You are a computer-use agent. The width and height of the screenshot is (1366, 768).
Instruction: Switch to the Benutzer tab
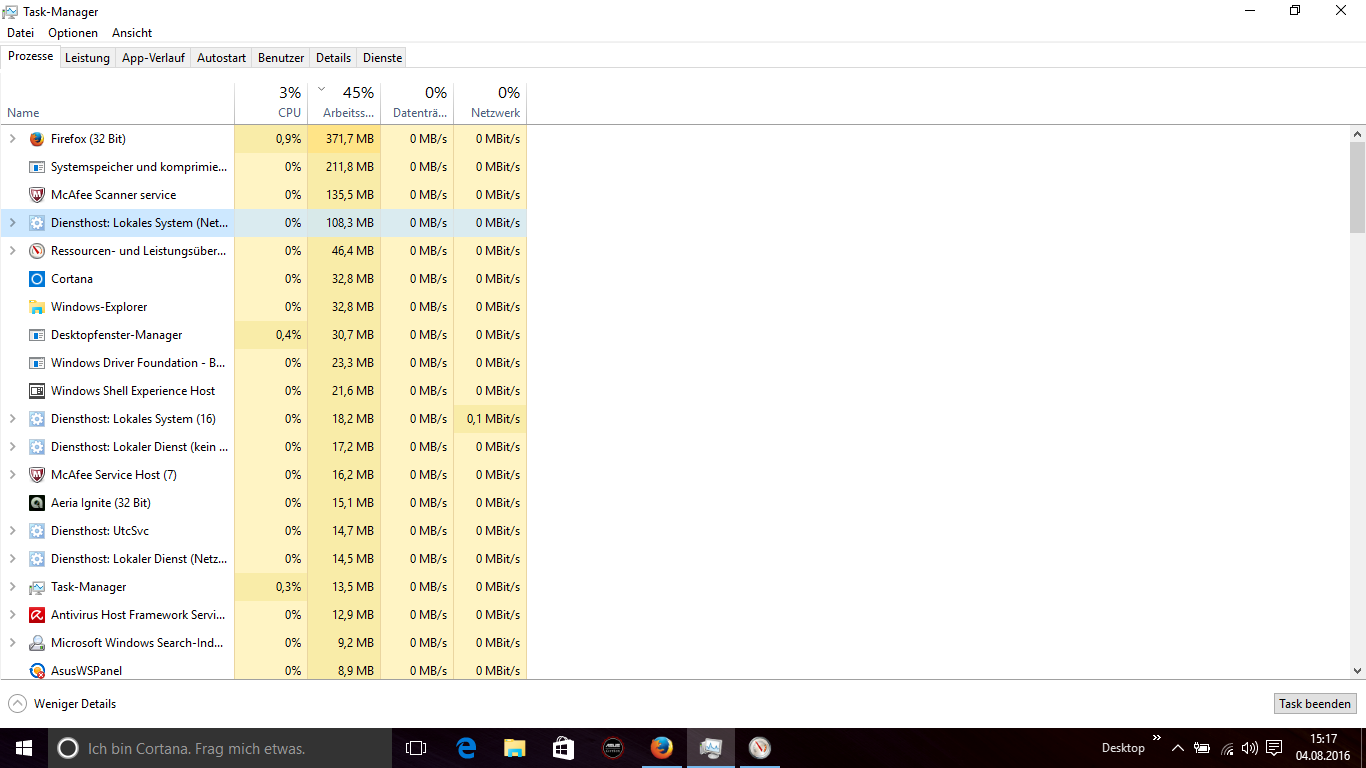click(281, 58)
